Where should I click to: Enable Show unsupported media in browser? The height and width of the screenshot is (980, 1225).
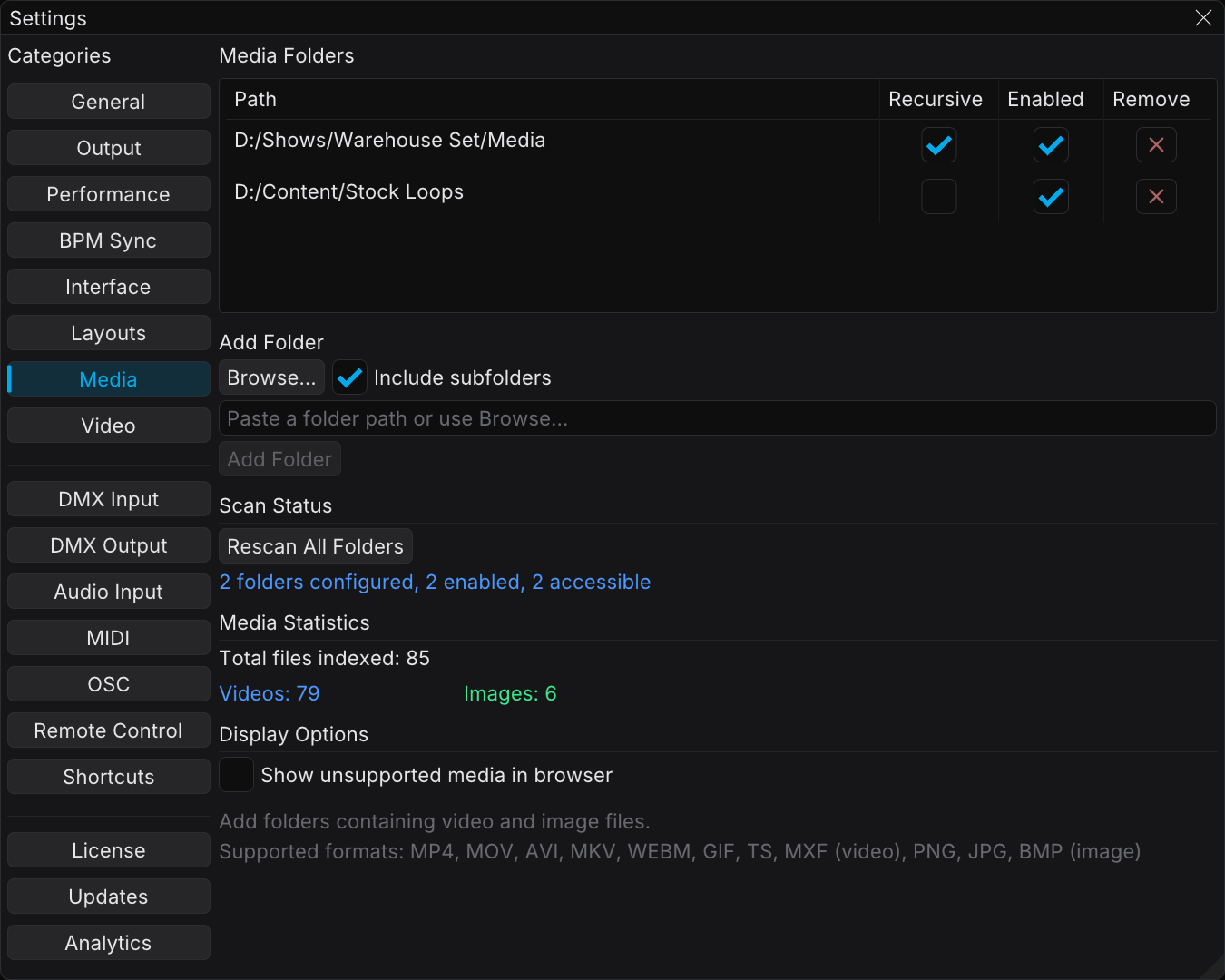click(236, 775)
